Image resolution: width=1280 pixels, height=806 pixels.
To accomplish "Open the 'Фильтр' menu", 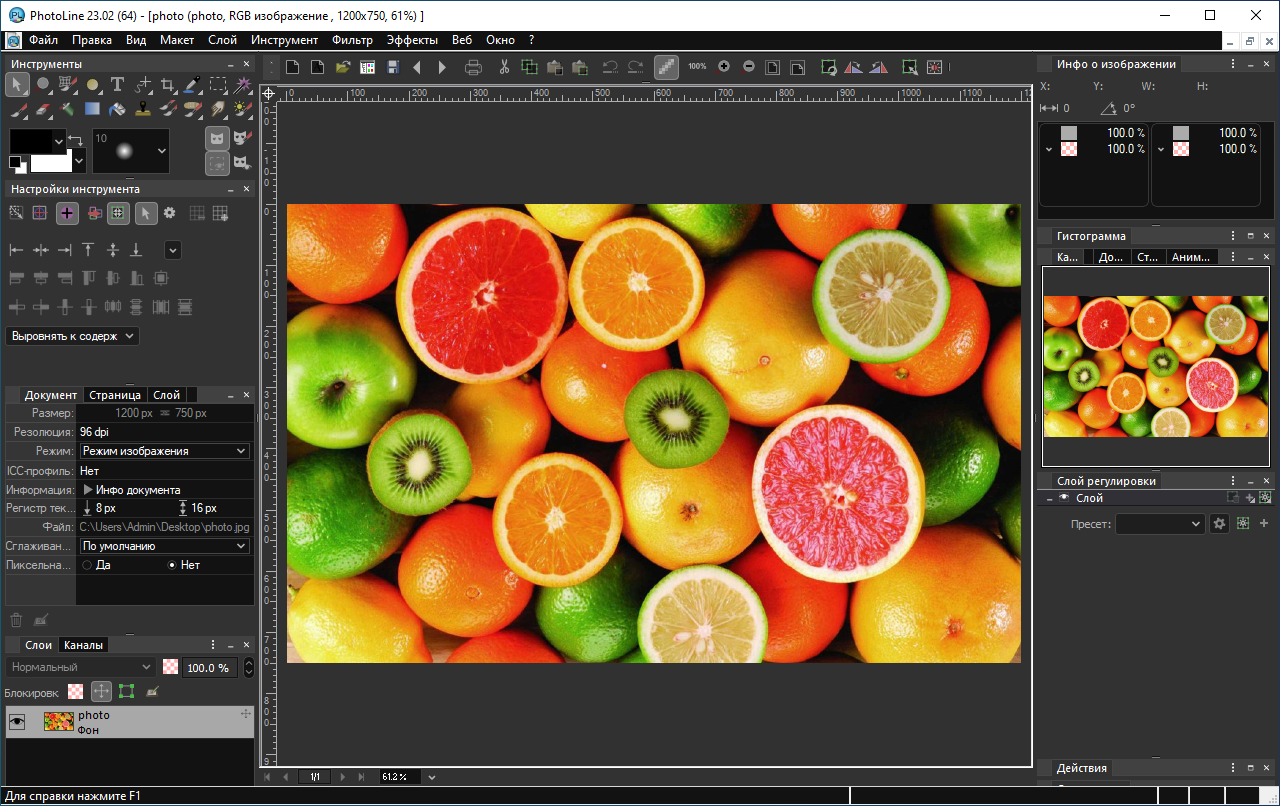I will [x=352, y=40].
